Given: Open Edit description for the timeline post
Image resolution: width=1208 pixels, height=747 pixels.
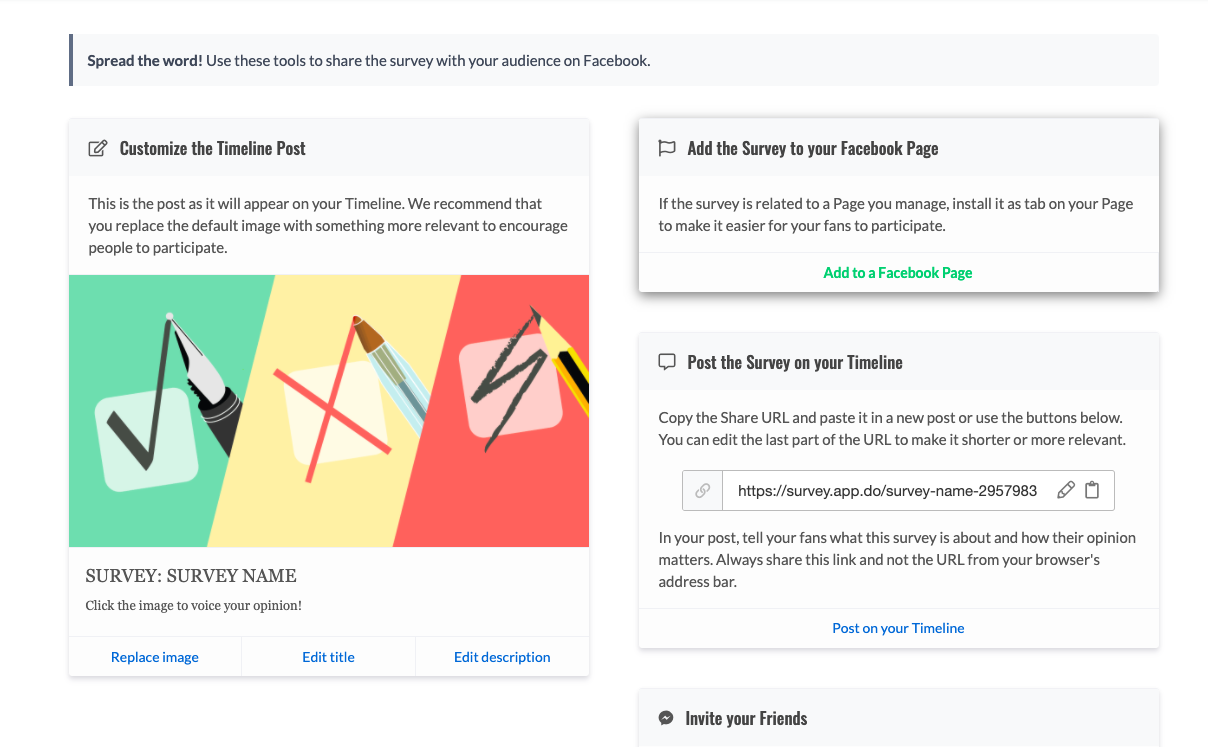Looking at the screenshot, I should (x=502, y=657).
